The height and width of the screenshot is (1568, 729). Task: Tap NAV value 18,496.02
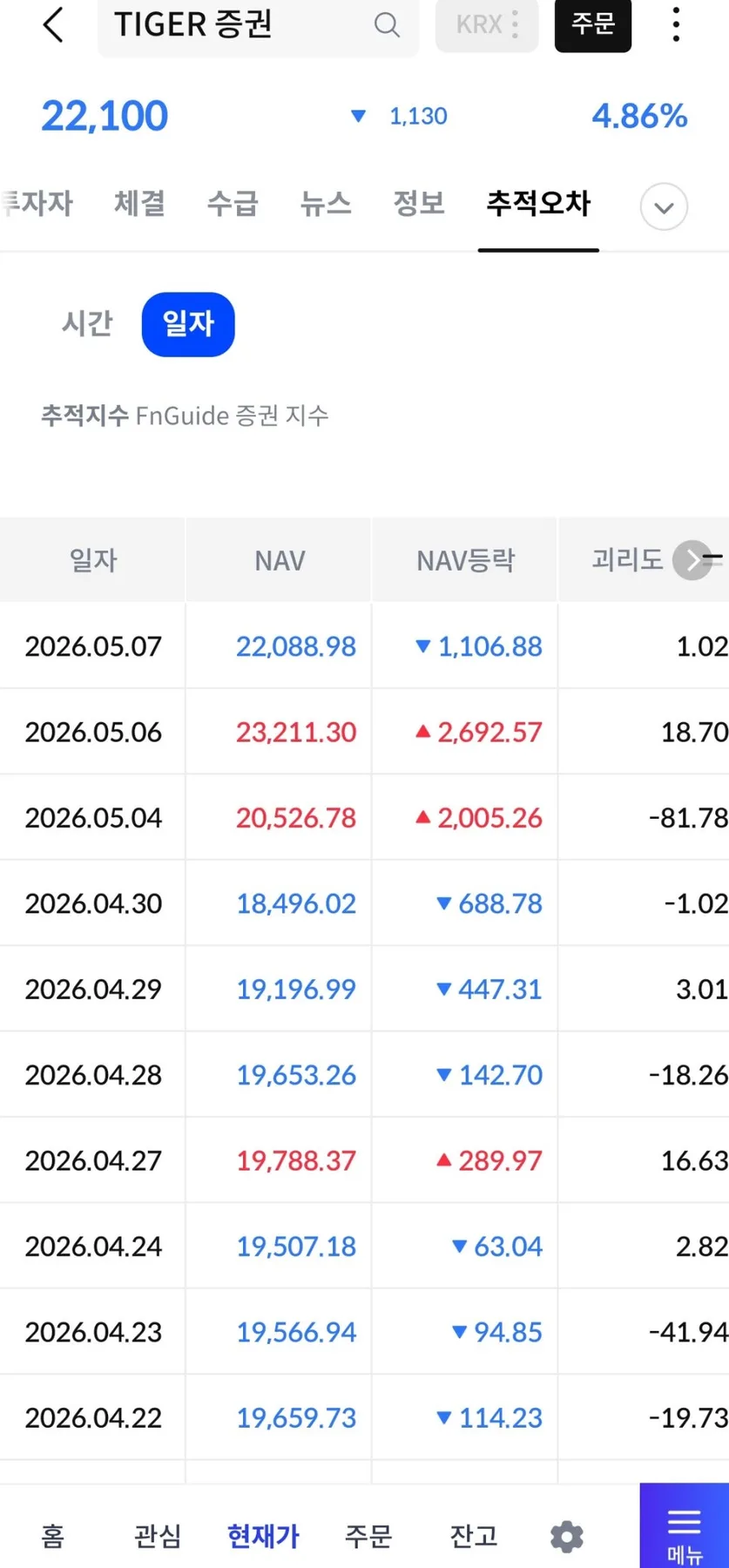[x=296, y=903]
